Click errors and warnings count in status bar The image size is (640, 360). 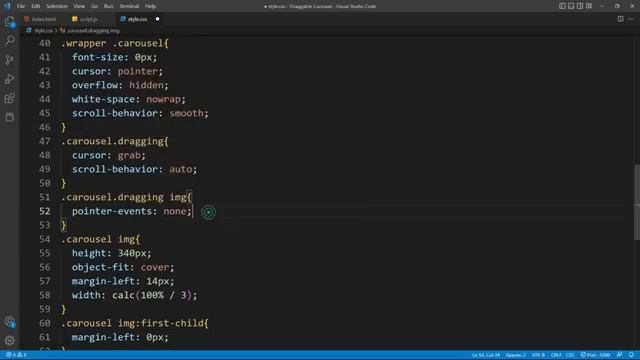16,355
